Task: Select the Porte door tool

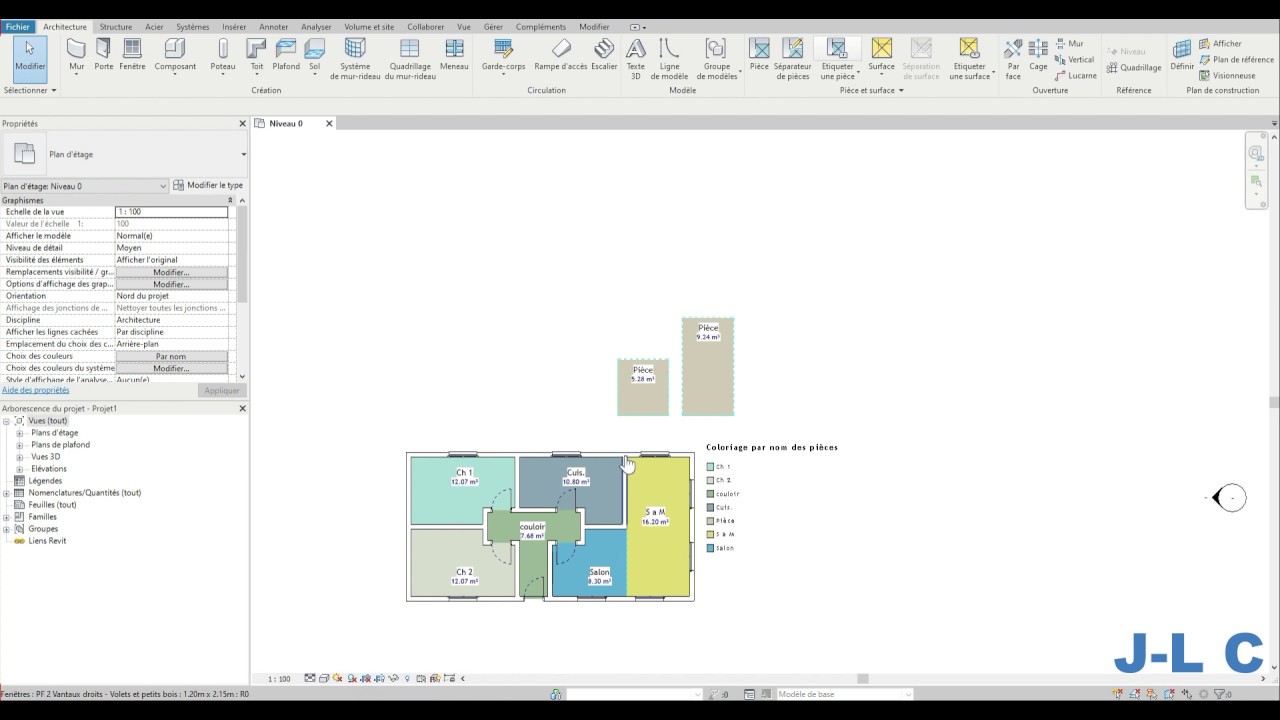Action: pos(103,55)
